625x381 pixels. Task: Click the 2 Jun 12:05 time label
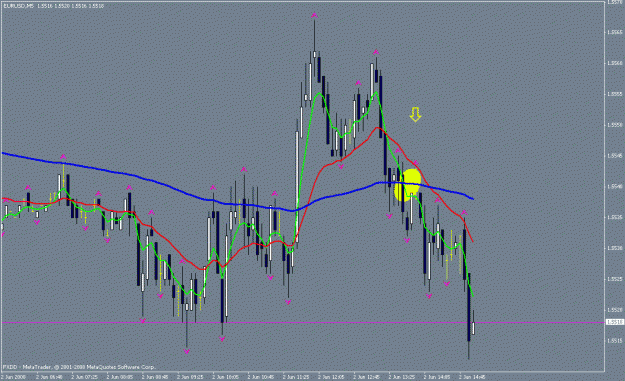(332, 377)
